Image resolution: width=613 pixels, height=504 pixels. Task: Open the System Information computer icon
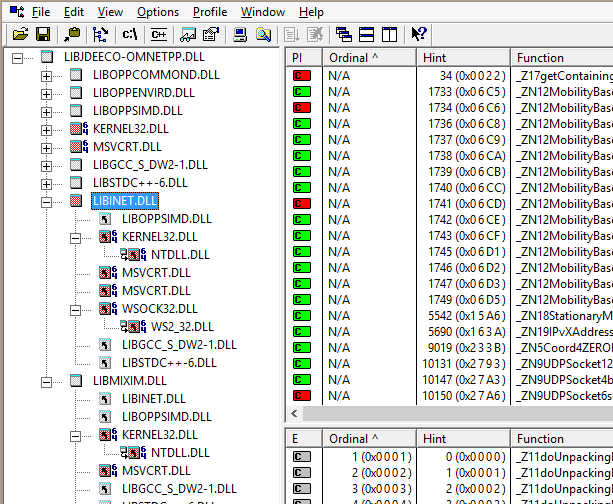tap(240, 34)
